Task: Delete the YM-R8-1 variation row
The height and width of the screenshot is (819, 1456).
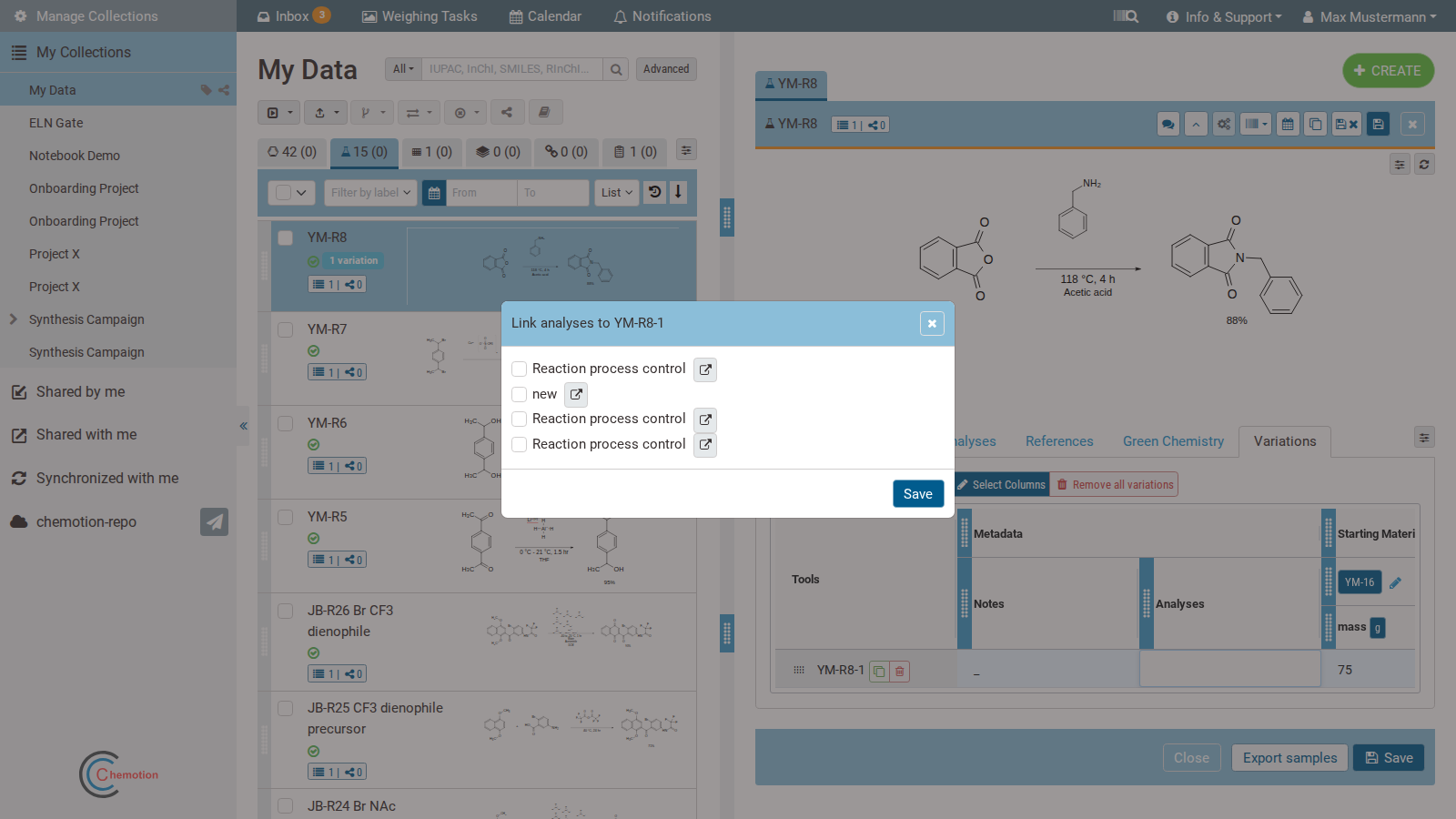Action: click(900, 672)
